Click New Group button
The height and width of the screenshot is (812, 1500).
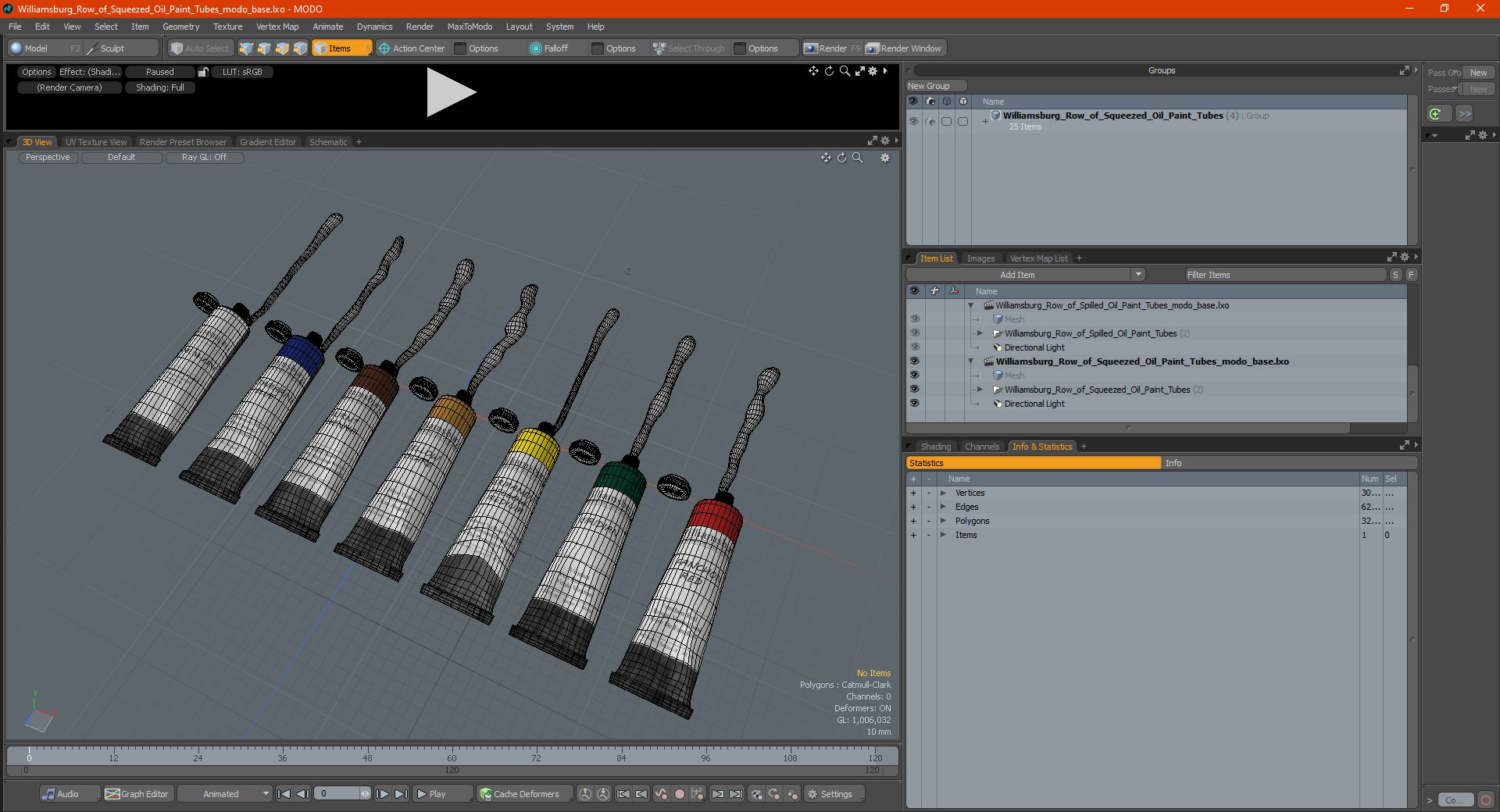click(x=936, y=86)
